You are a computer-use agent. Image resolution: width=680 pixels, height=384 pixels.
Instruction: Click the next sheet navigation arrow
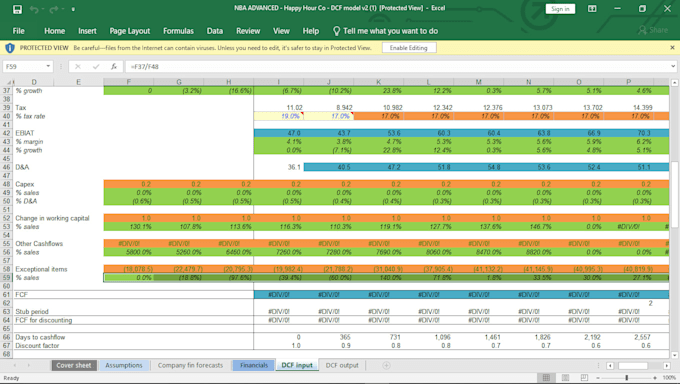click(29, 365)
